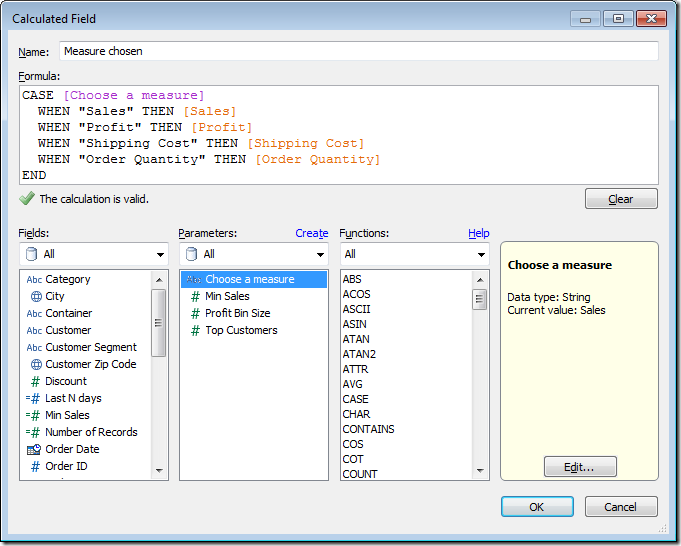Click the Edit button for the parameter
Screen dimensions: 681x546
tap(580, 467)
